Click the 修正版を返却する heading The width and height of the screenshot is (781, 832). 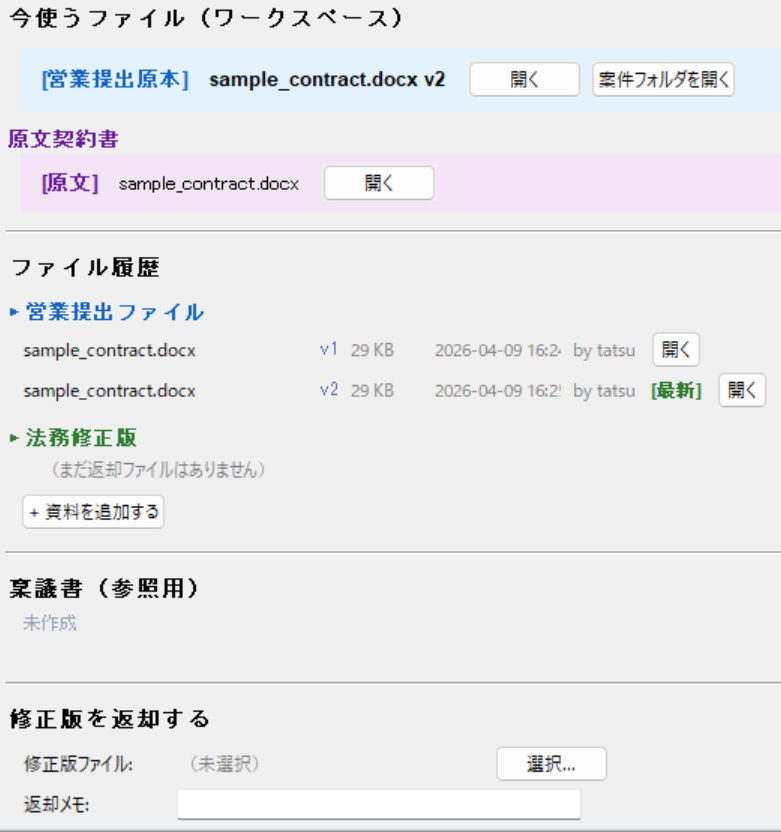(110, 719)
